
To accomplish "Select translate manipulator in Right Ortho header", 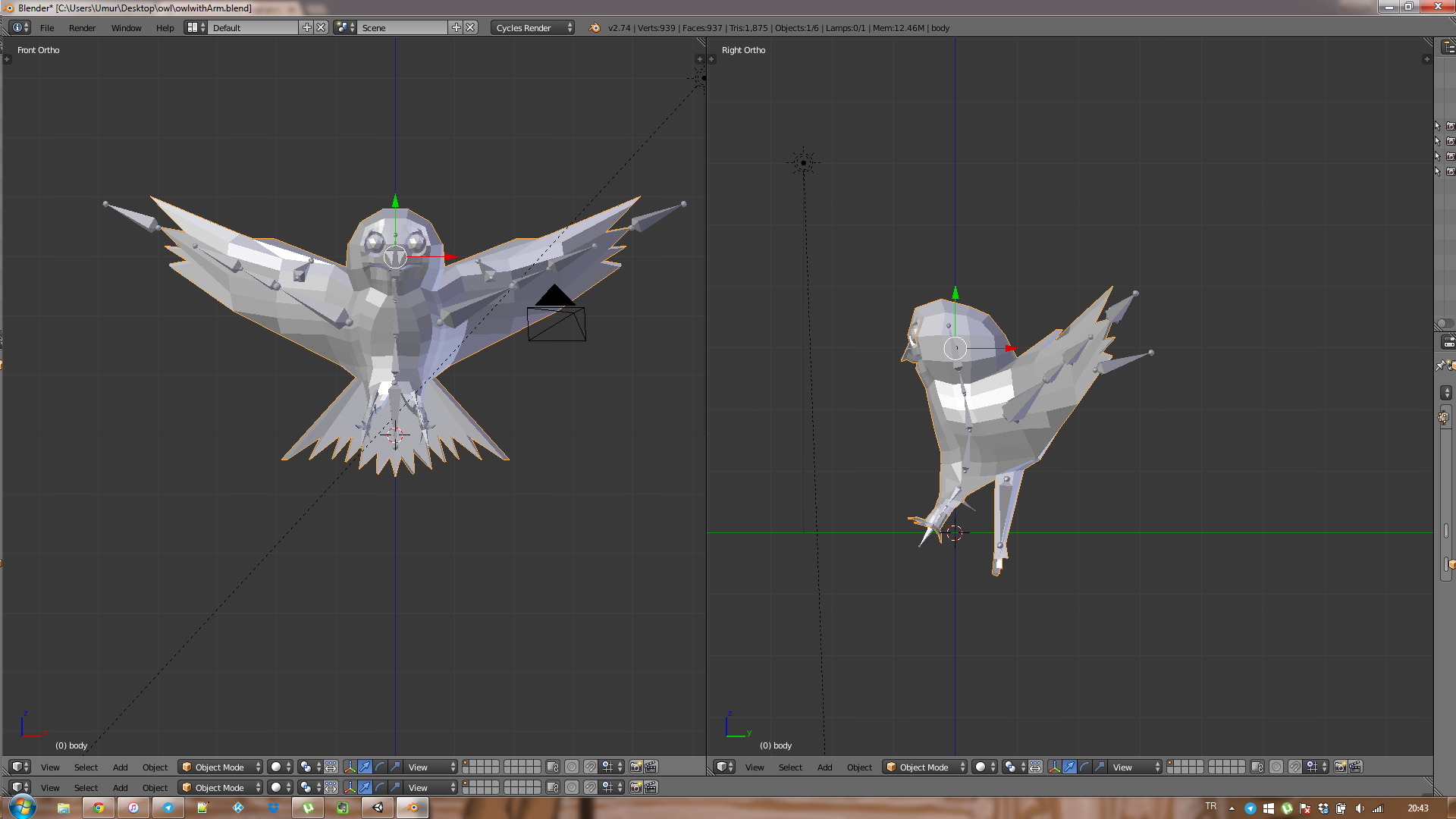I will (1069, 767).
